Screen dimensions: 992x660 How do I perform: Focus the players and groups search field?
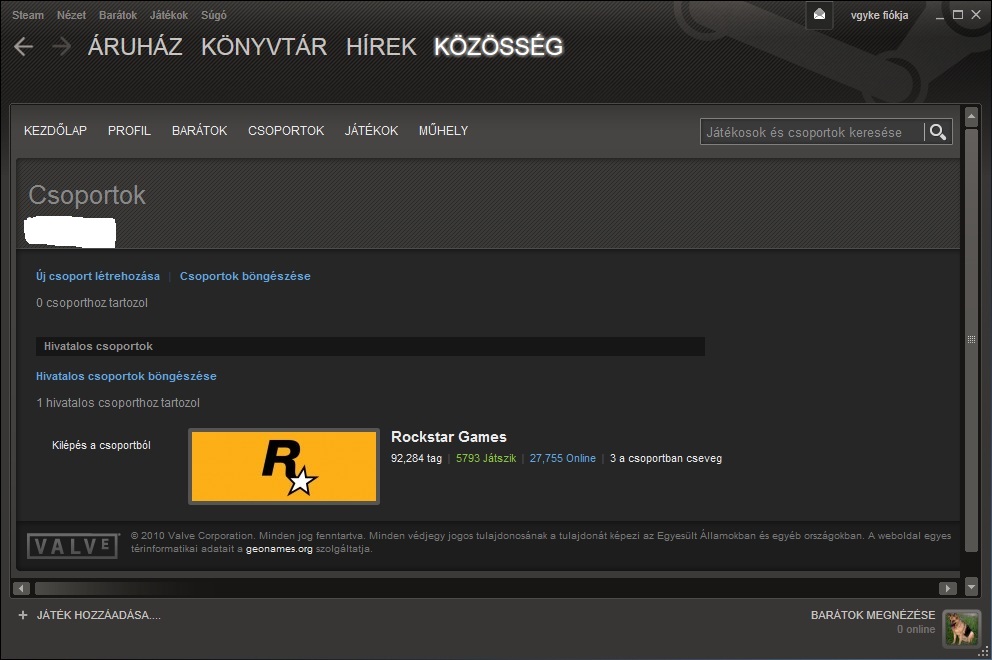tap(812, 132)
